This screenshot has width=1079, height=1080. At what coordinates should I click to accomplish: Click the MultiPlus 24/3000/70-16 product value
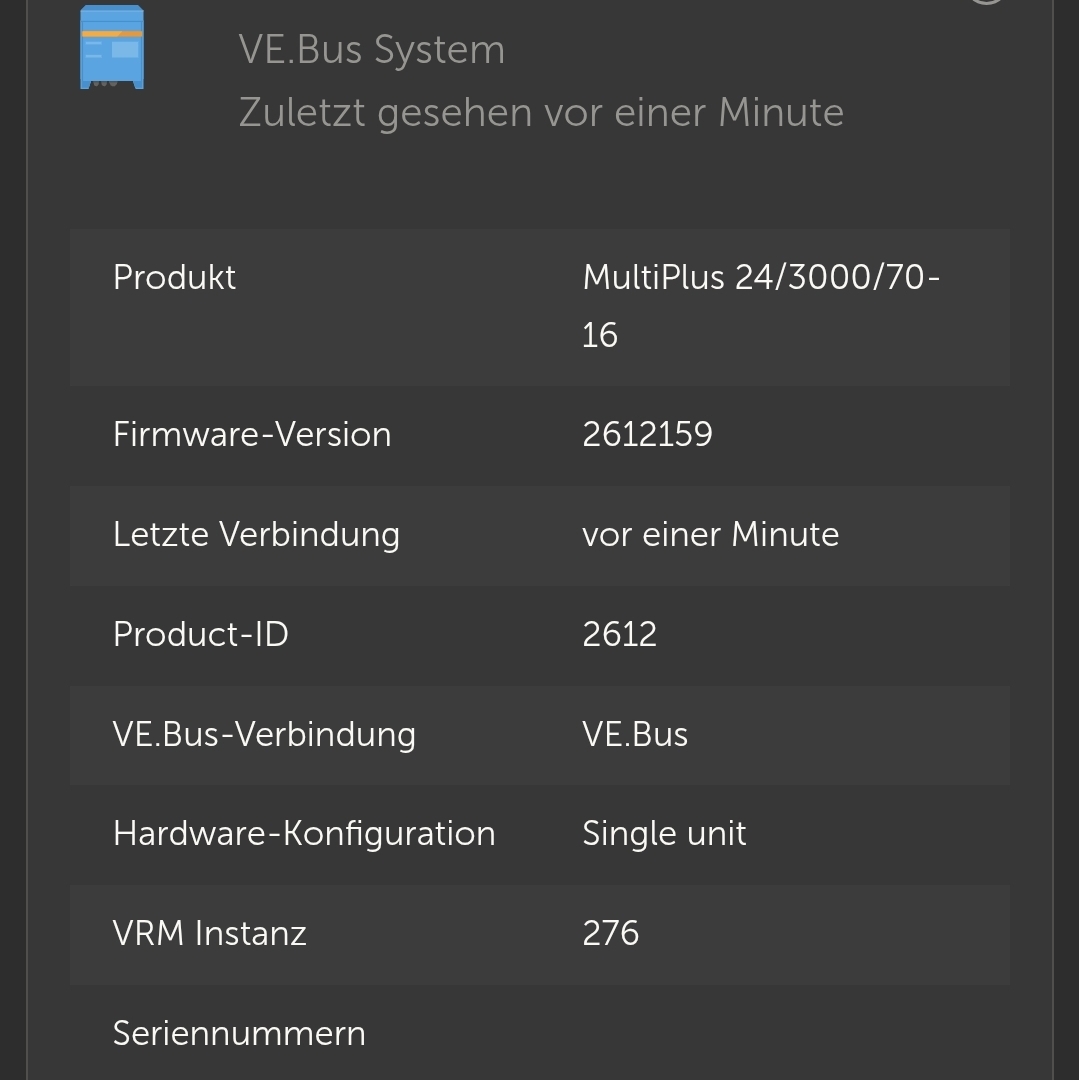[760, 305]
